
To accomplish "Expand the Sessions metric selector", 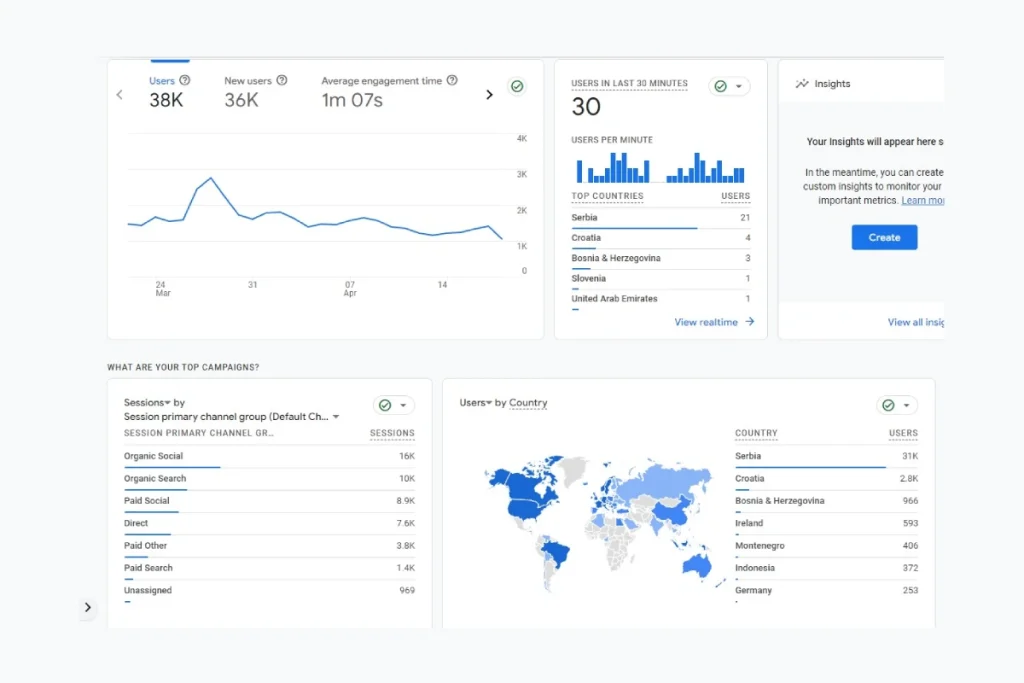I will pos(147,403).
